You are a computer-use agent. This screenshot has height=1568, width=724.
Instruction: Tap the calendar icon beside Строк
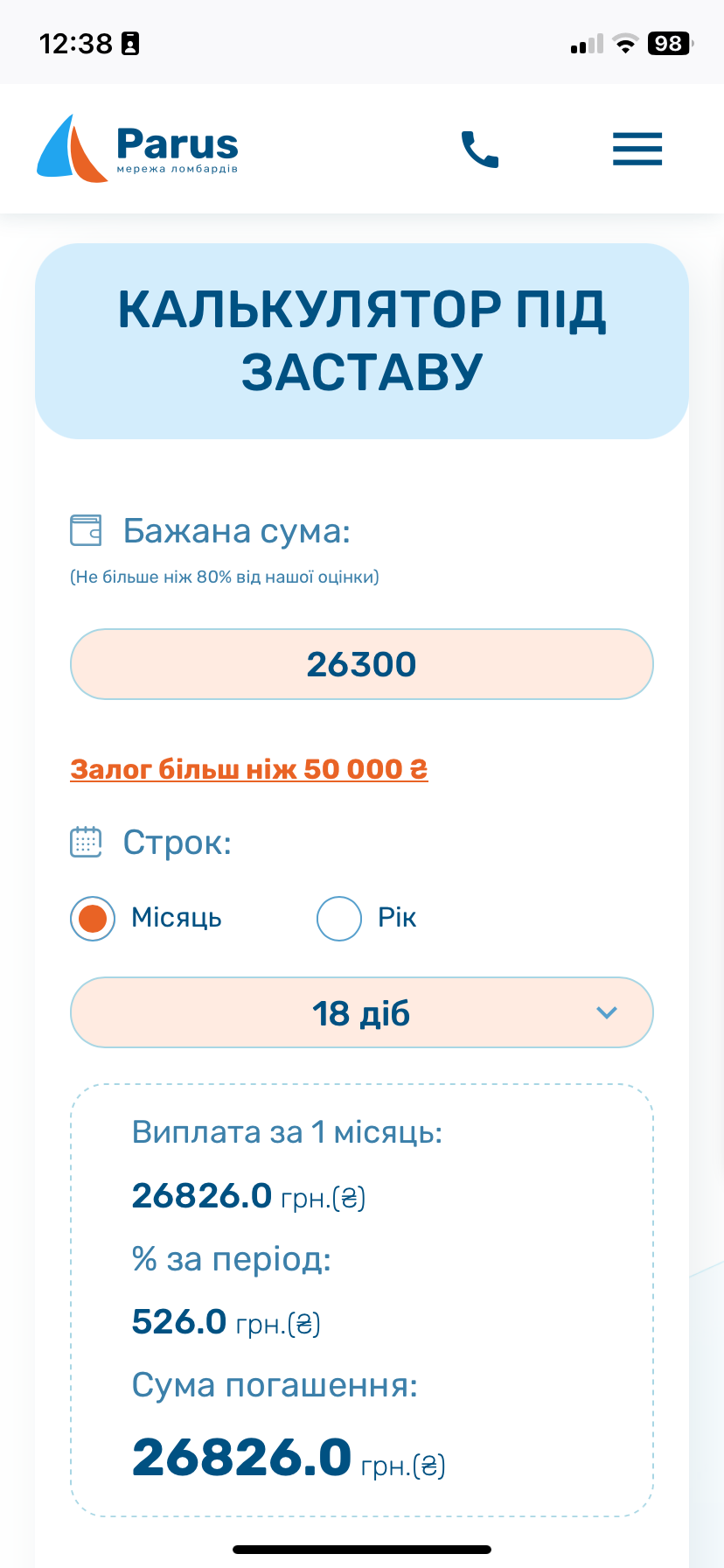pyautogui.click(x=86, y=842)
